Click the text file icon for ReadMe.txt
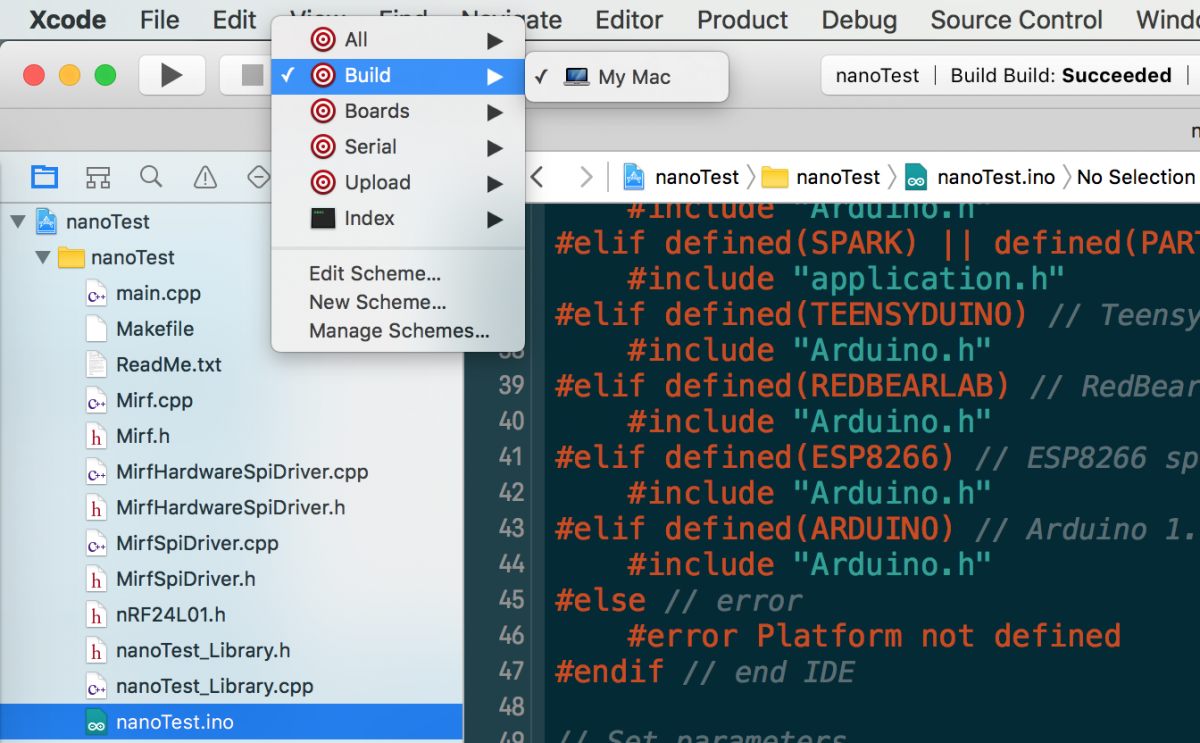Image resolution: width=1200 pixels, height=743 pixels. tap(97, 365)
